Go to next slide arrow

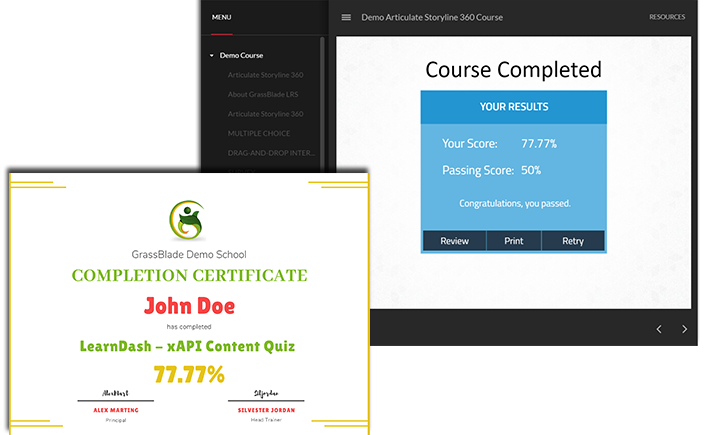coord(684,329)
